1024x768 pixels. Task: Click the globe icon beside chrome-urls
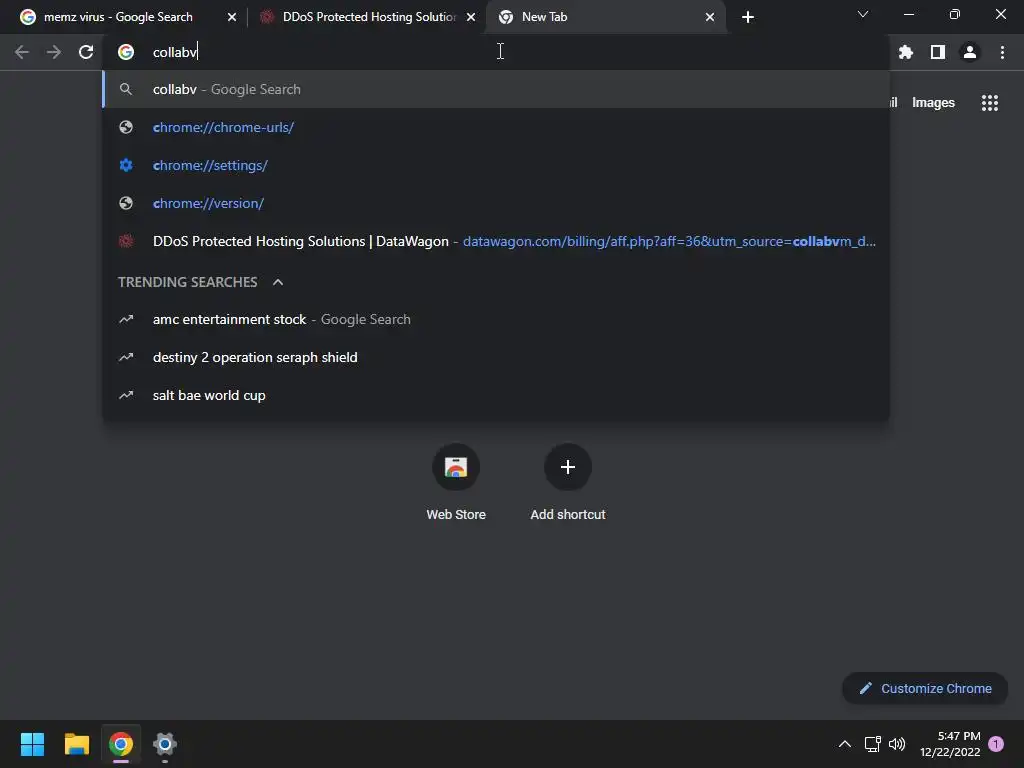coord(126,127)
